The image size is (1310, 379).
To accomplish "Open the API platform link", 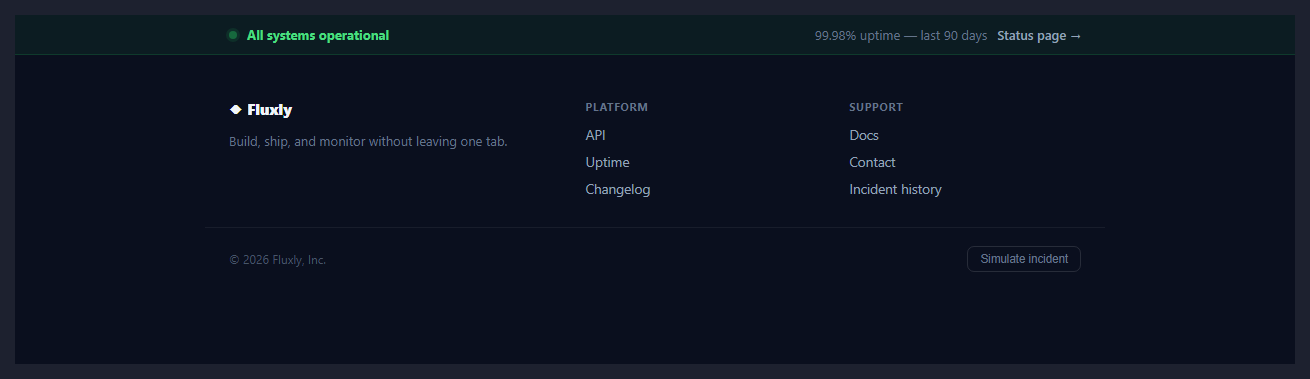I will pyautogui.click(x=595, y=135).
